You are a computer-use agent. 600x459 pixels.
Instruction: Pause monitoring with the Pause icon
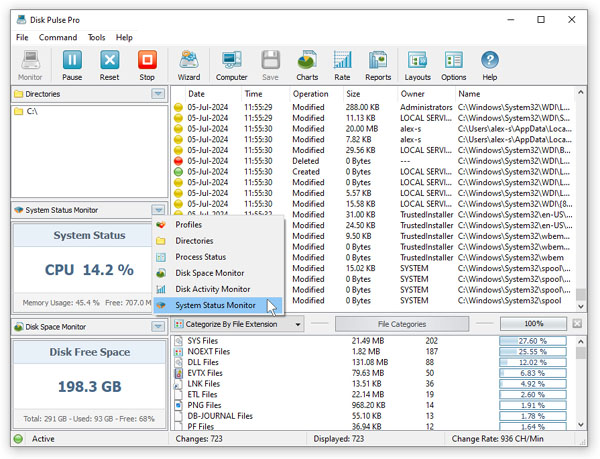click(72, 60)
